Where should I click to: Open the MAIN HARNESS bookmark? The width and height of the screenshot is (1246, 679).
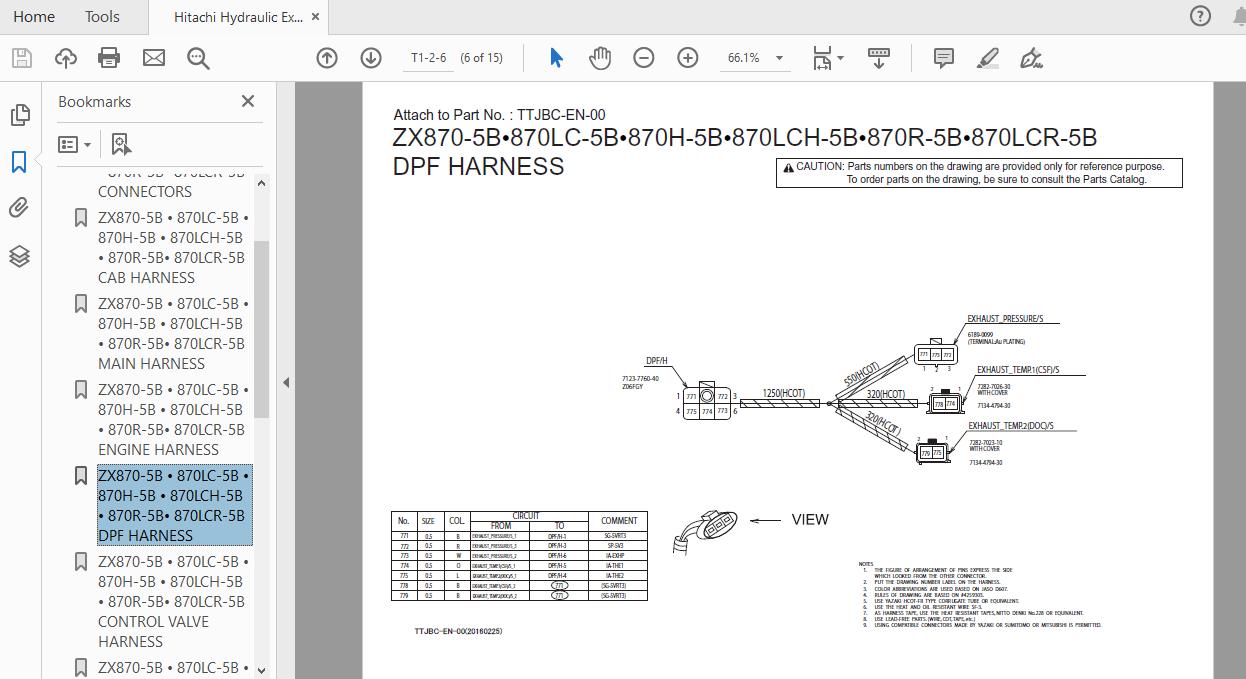click(173, 333)
